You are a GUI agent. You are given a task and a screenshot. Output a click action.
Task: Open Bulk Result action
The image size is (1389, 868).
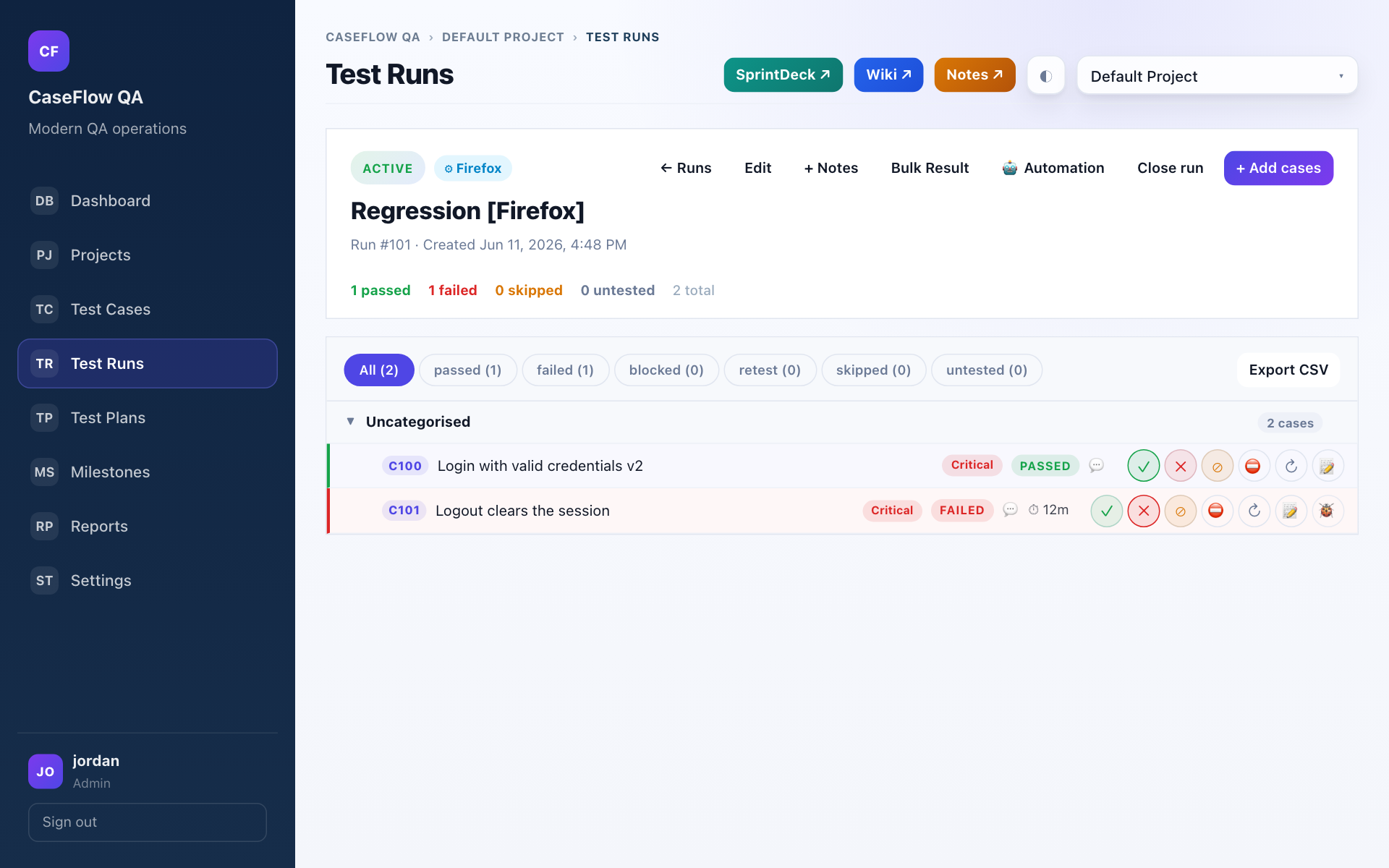click(930, 168)
